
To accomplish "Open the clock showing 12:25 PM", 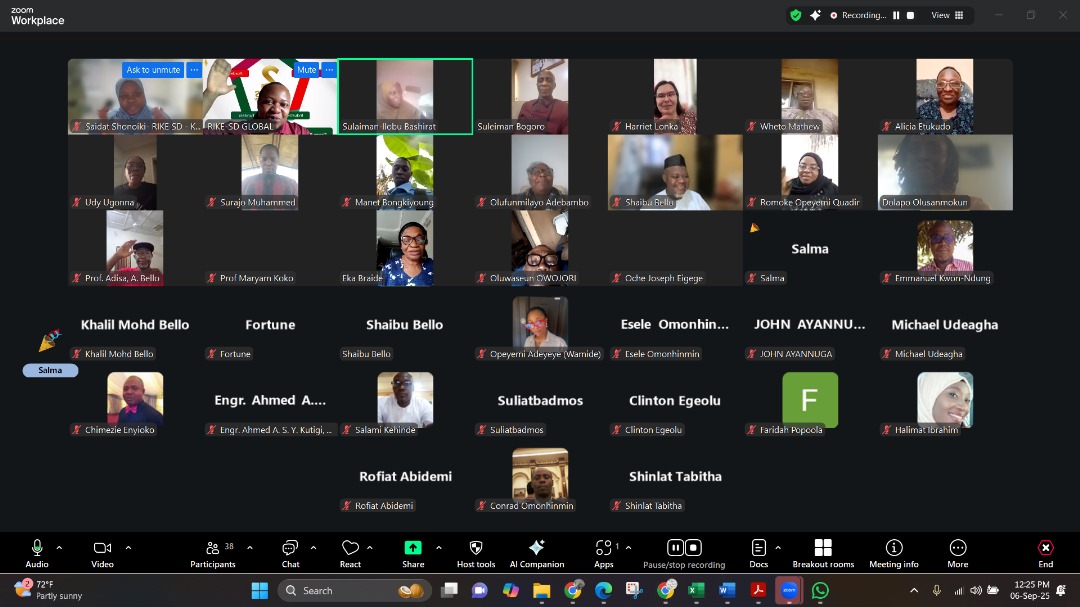I will [x=1030, y=590].
